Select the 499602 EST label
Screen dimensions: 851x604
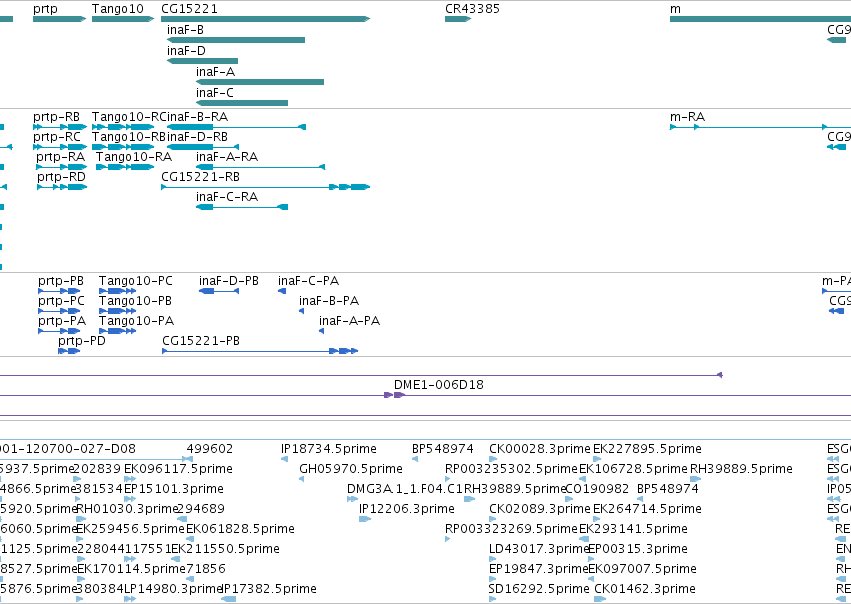pyautogui.click(x=210, y=449)
